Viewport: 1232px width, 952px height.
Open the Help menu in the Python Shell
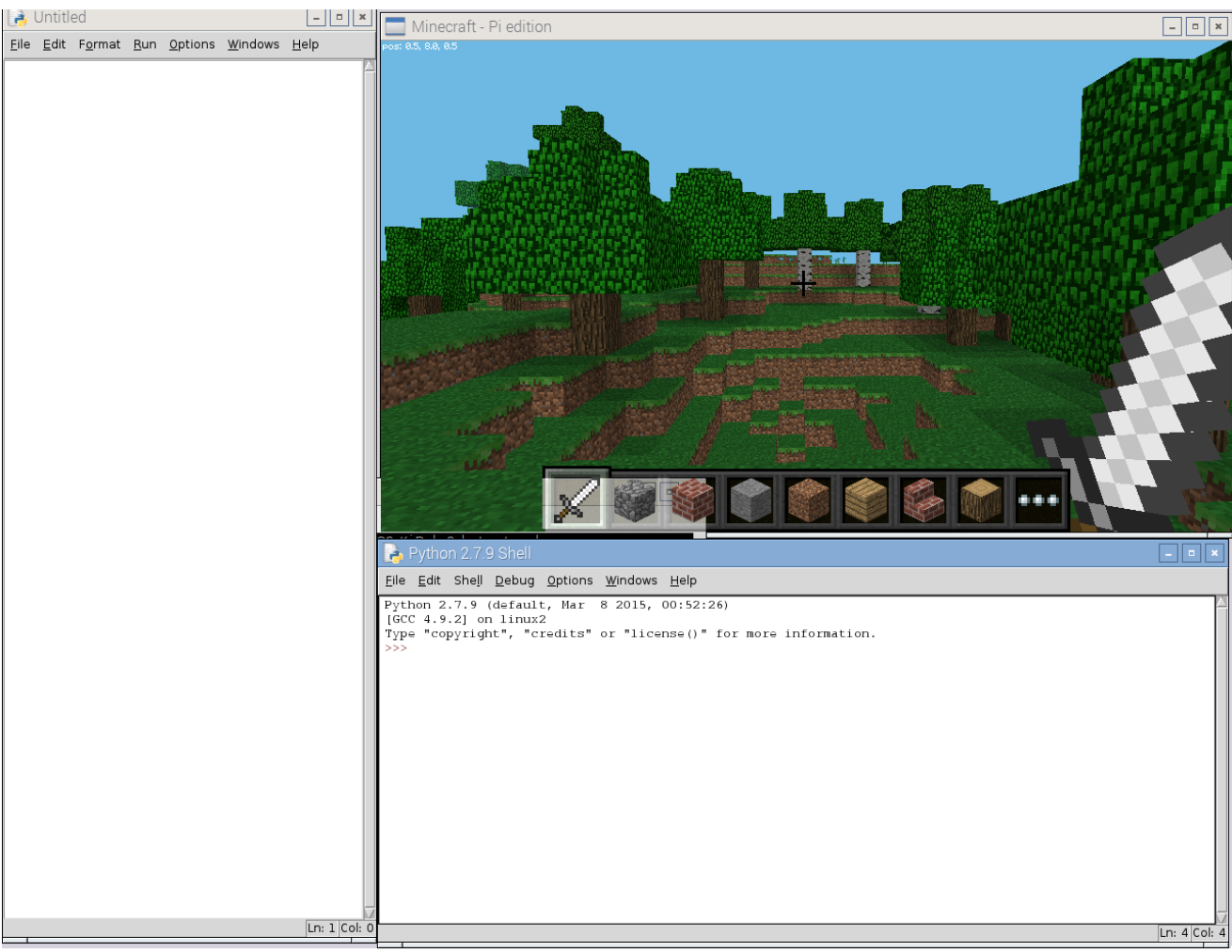683,580
